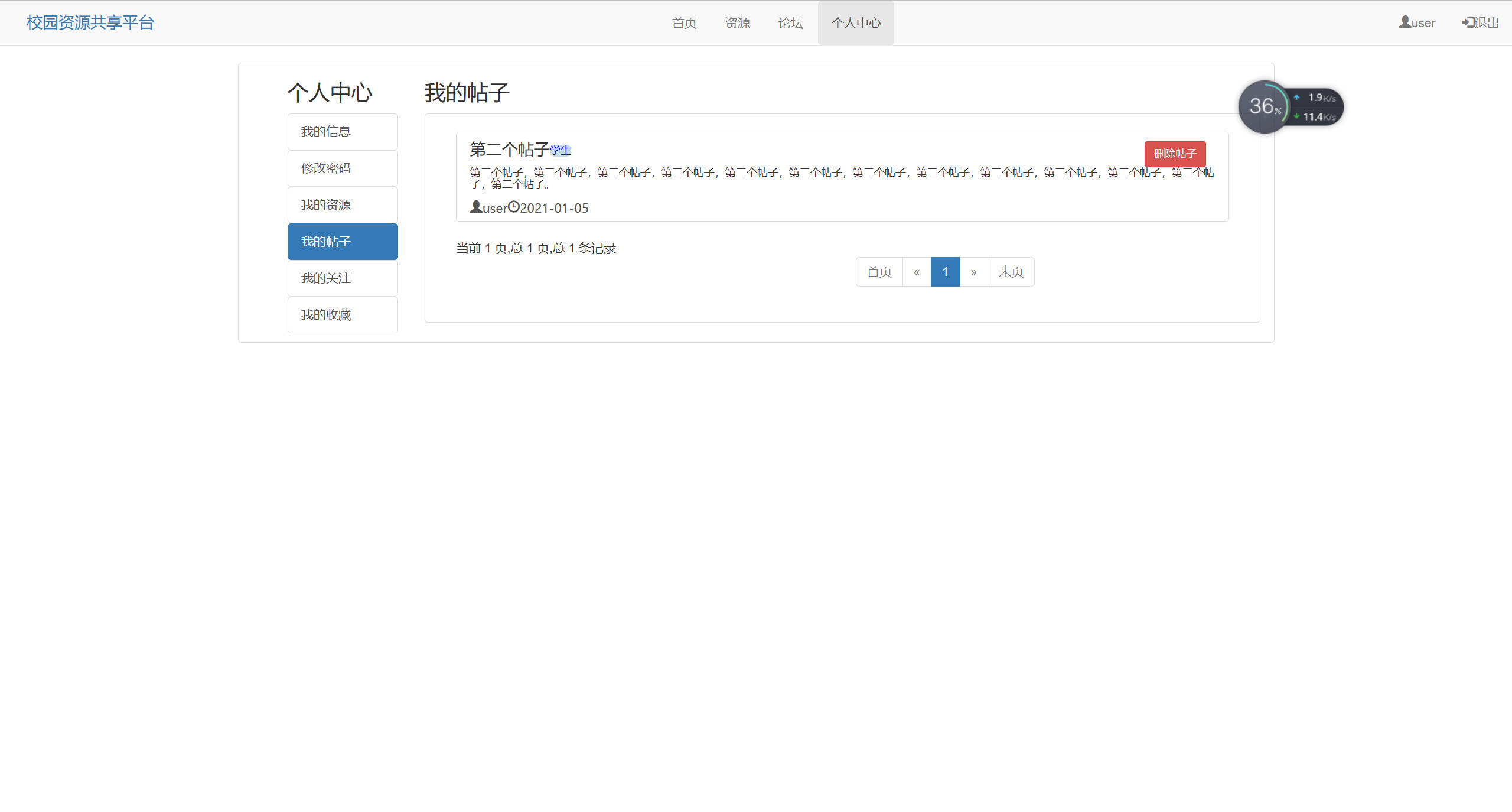The height and width of the screenshot is (812, 1512).
Task: Go to previous page with « arrow
Action: point(917,272)
